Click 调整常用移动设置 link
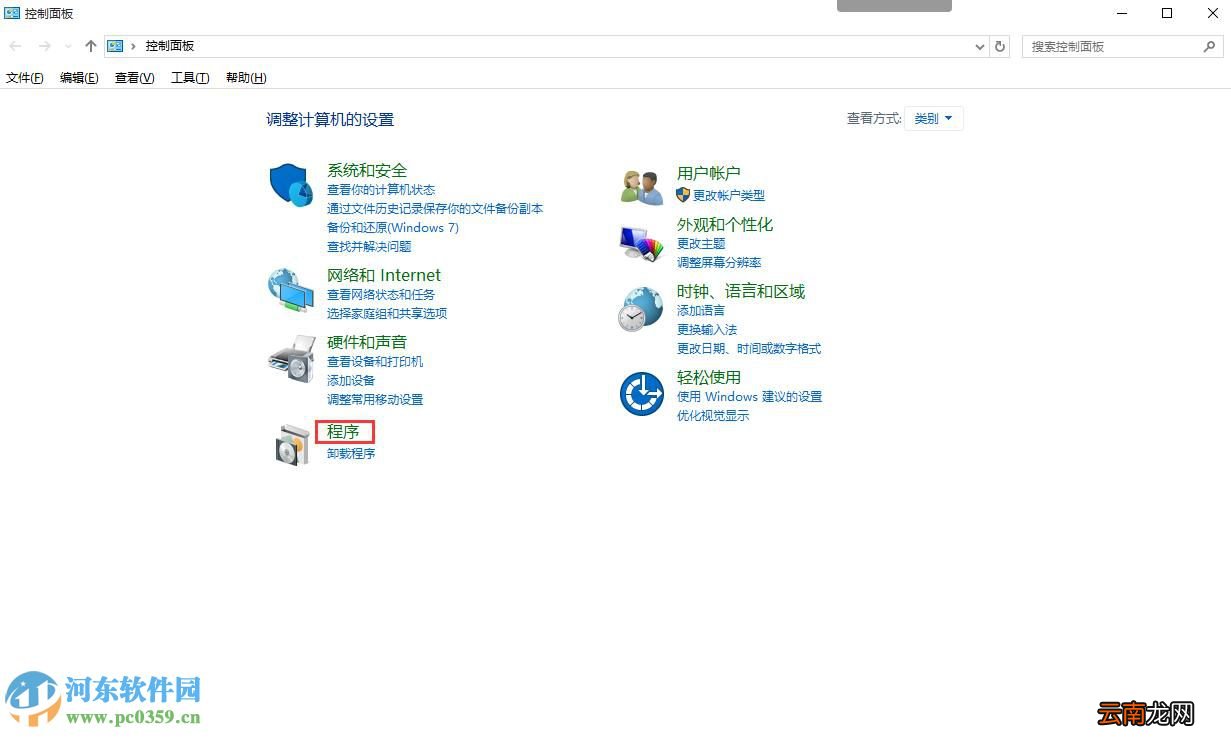This screenshot has width=1231, height=742. 375,400
